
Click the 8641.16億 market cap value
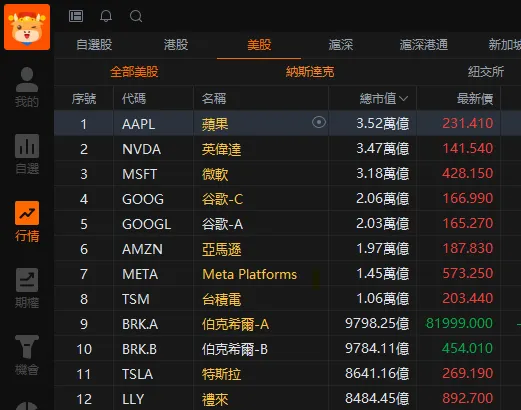pos(377,373)
